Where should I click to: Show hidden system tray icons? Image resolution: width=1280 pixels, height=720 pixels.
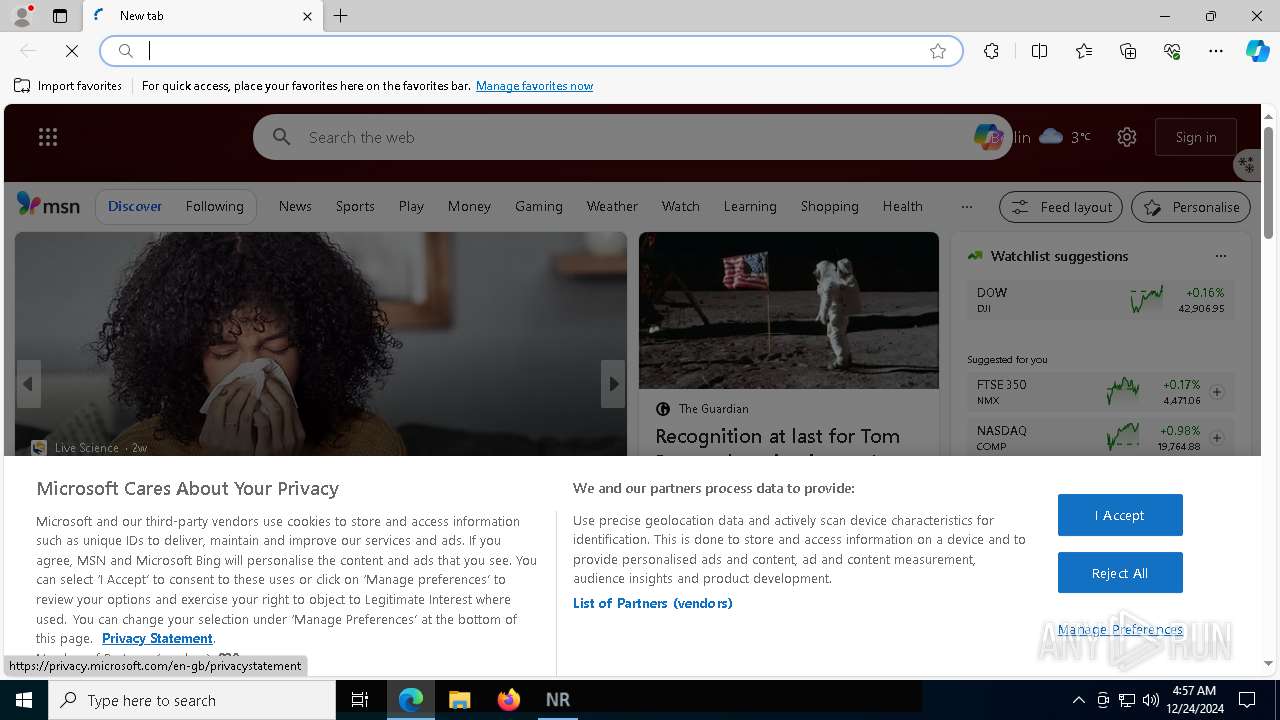coord(1079,700)
